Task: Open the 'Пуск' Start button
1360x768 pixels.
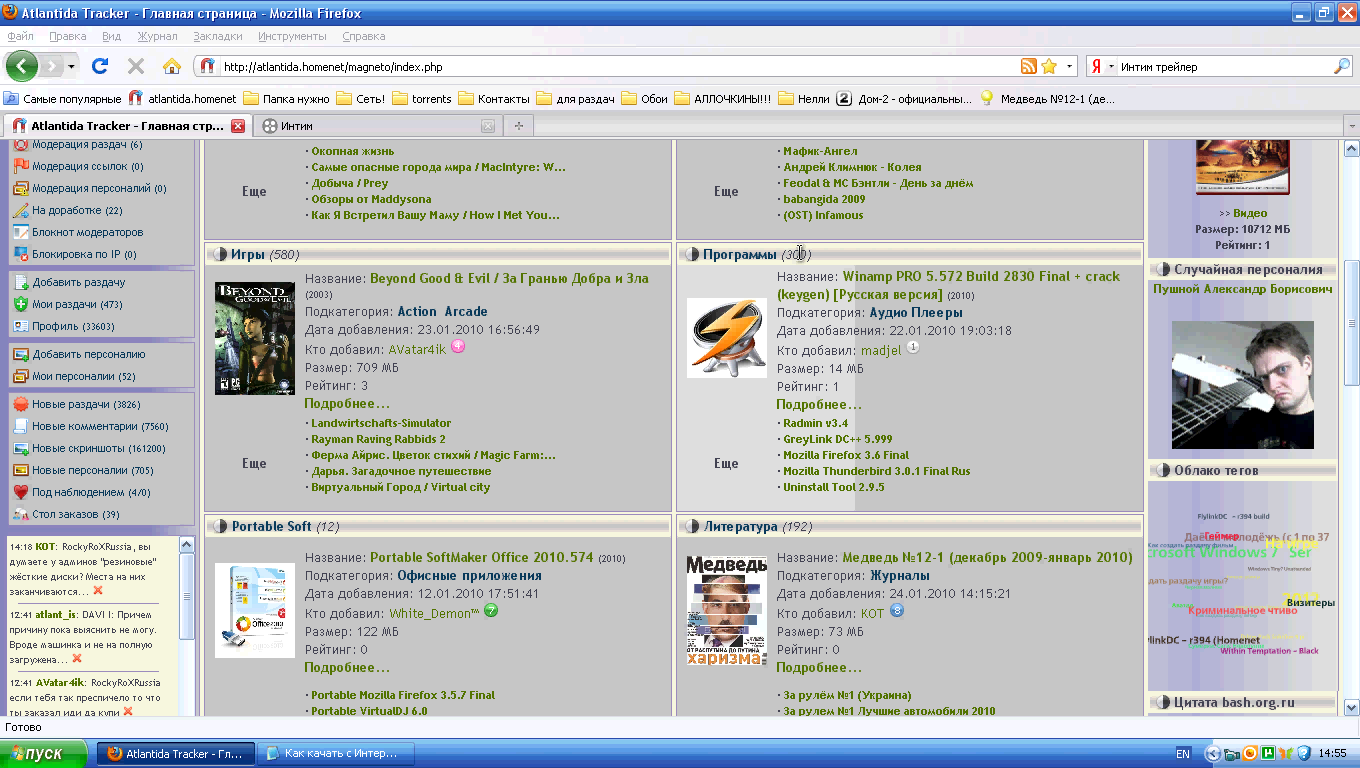Action: 44,753
